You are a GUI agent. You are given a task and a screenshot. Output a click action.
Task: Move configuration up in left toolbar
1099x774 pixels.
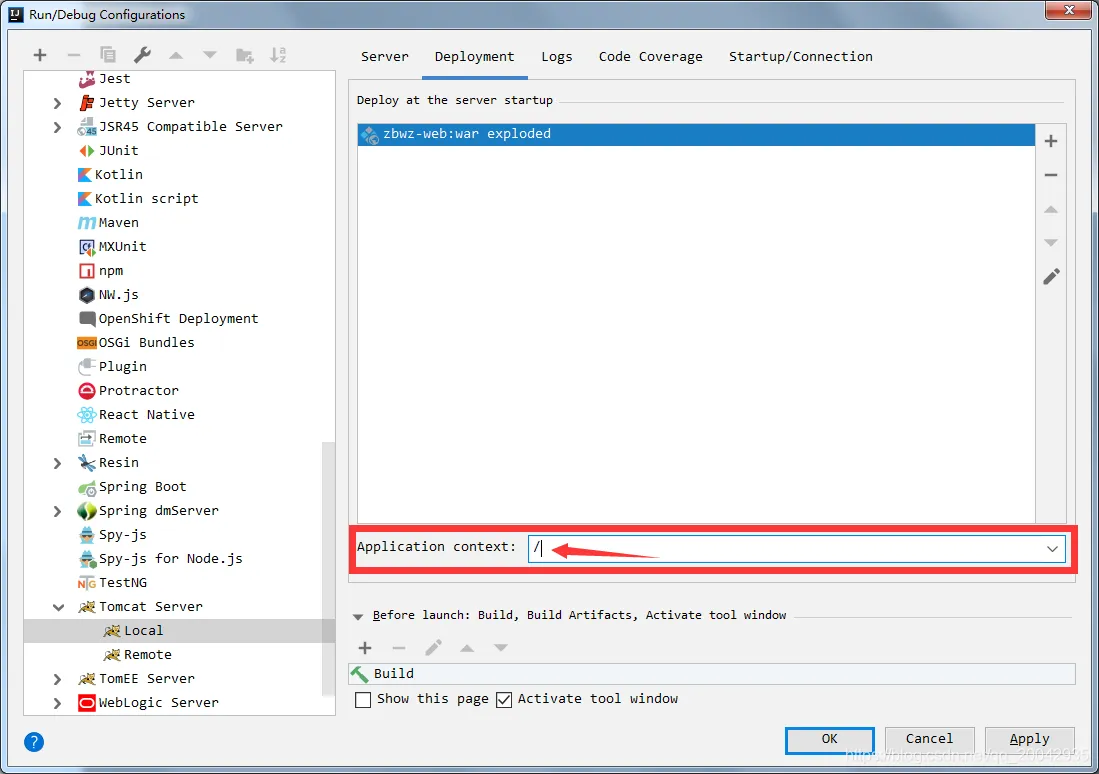(x=176, y=55)
